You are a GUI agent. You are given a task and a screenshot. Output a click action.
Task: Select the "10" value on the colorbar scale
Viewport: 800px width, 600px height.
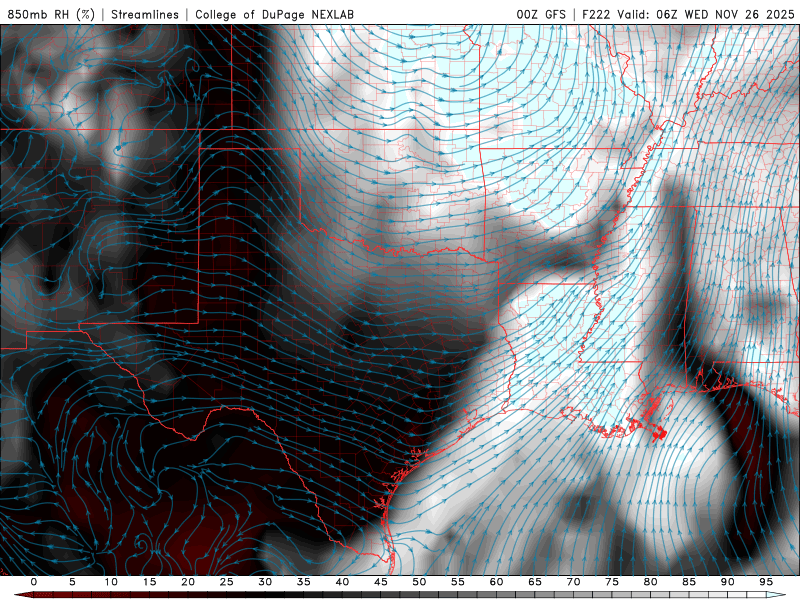[x=111, y=582]
